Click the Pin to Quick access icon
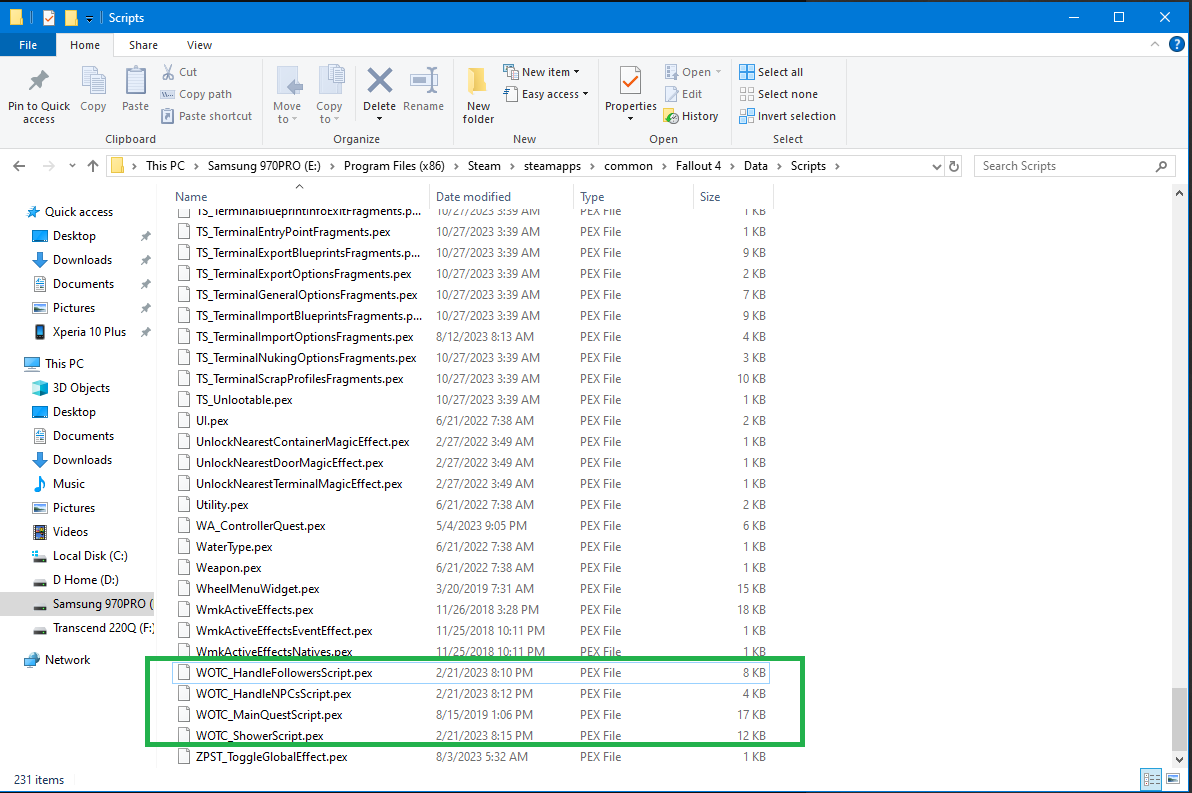 pyautogui.click(x=39, y=84)
